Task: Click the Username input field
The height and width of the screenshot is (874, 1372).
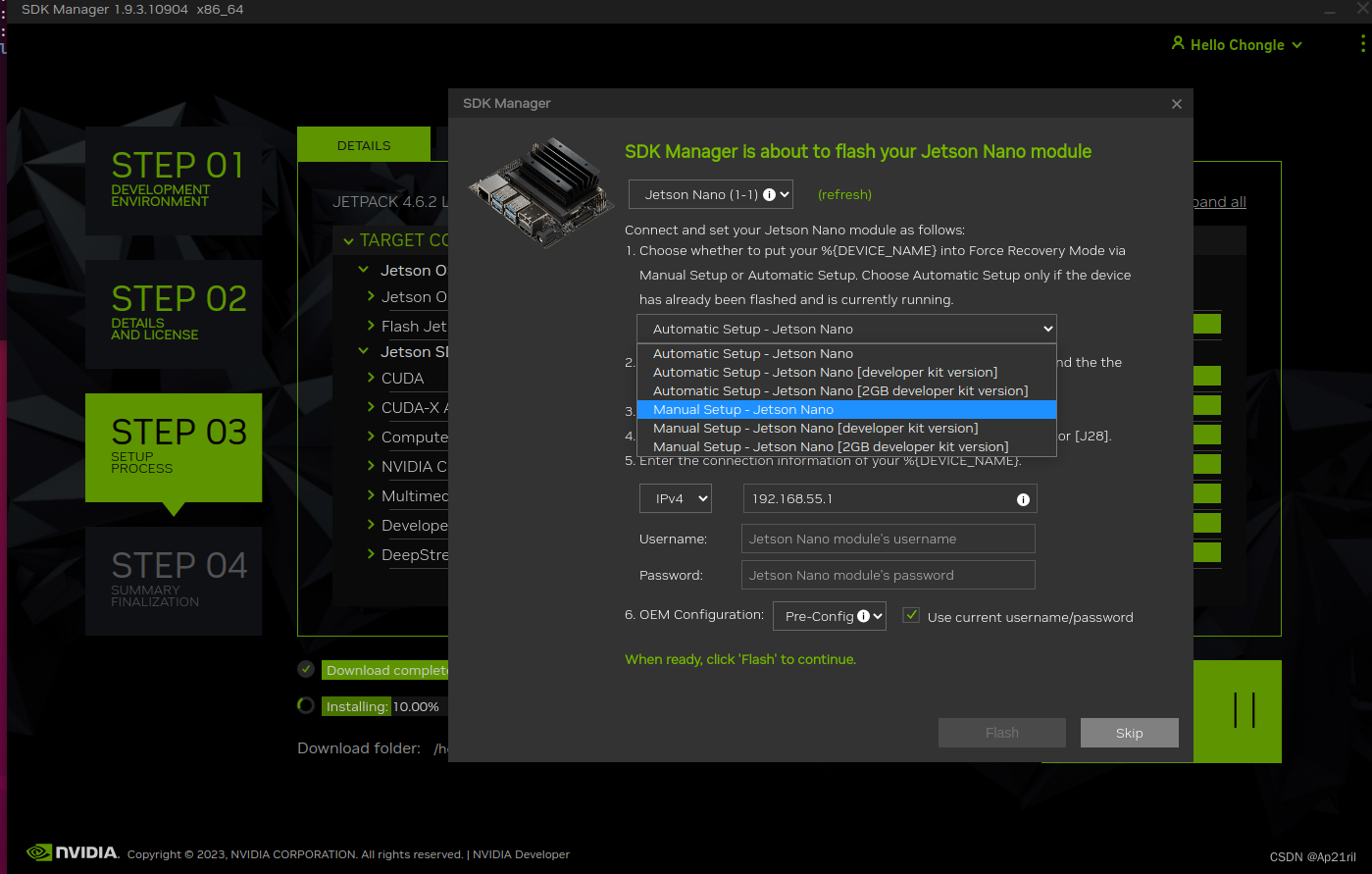Action: tap(889, 539)
